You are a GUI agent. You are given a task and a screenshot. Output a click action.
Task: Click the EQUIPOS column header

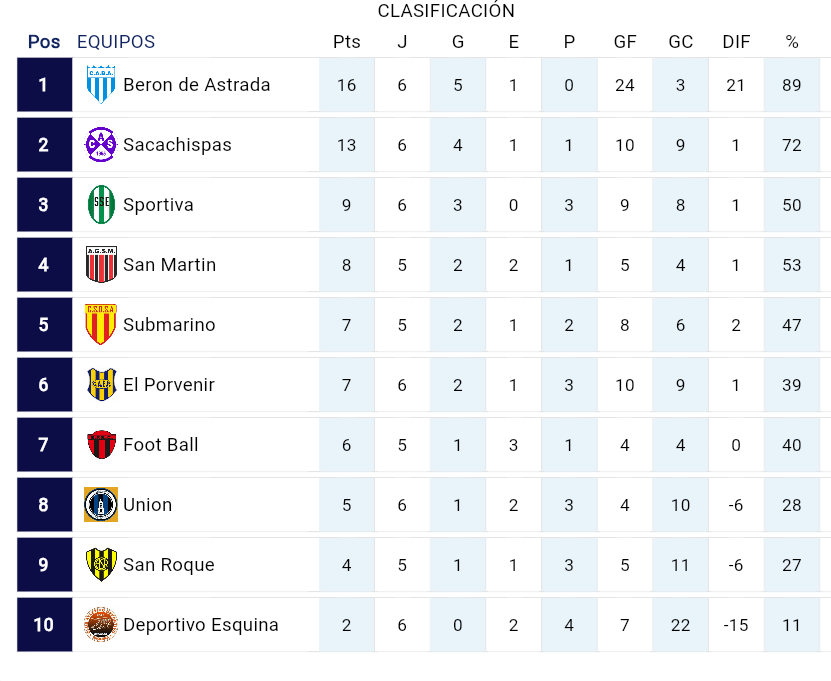pos(116,42)
